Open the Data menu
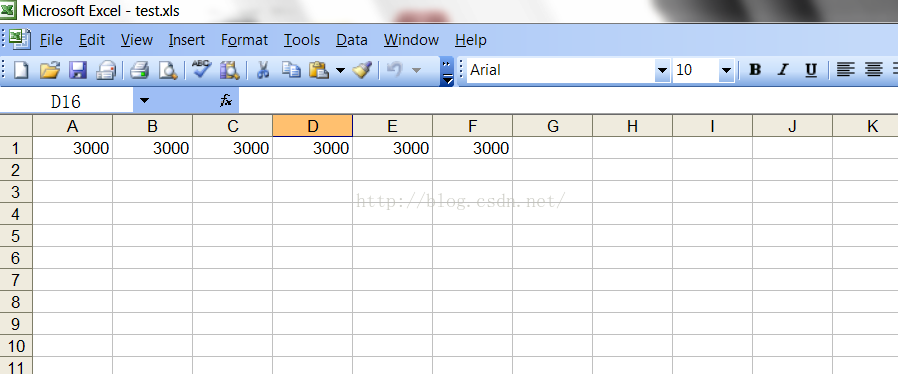 point(352,40)
